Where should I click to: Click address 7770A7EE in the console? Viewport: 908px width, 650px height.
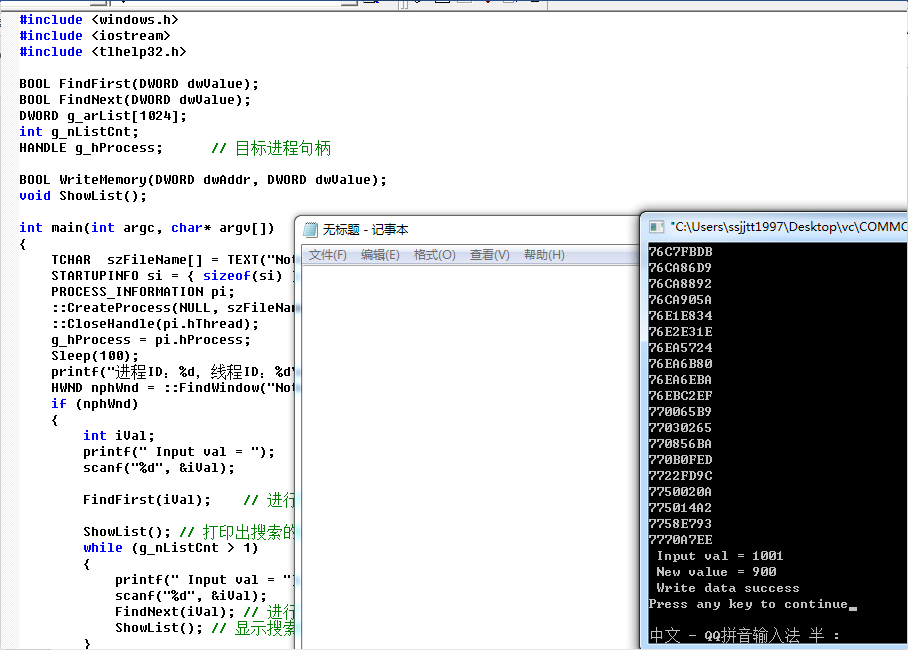(680, 540)
